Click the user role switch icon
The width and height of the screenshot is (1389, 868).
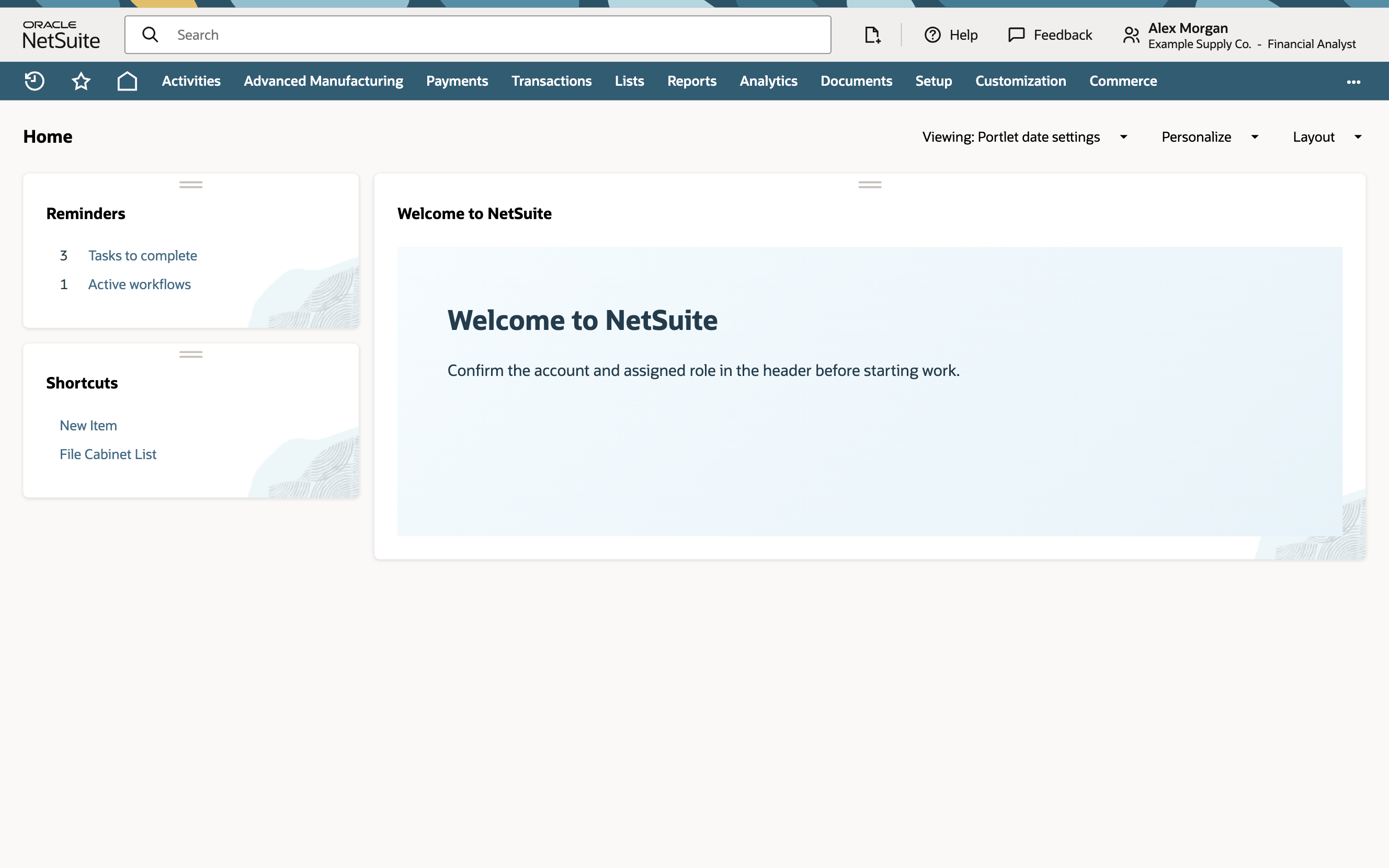pyautogui.click(x=1131, y=35)
